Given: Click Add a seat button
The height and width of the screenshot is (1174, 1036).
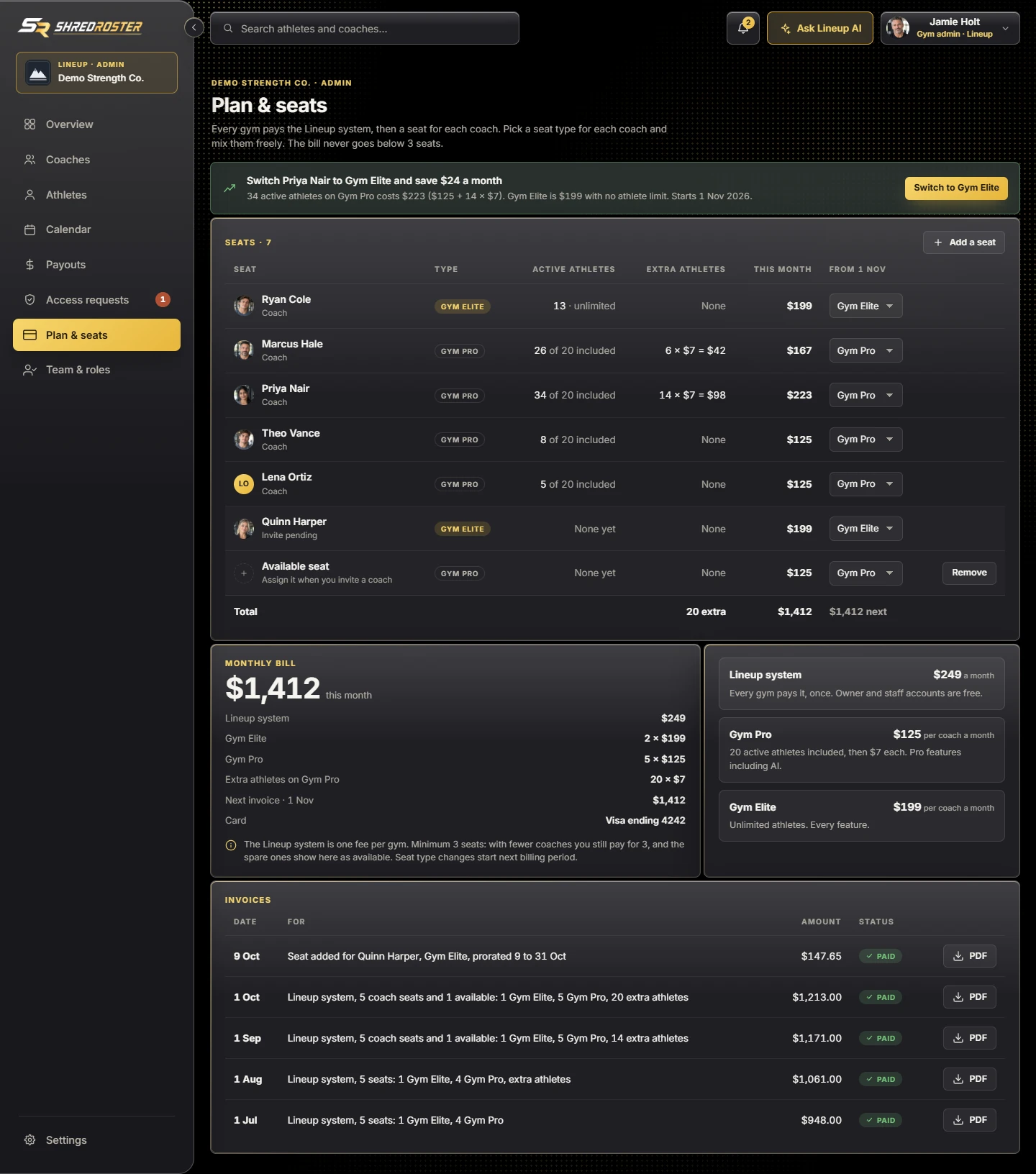Looking at the screenshot, I should (x=964, y=242).
